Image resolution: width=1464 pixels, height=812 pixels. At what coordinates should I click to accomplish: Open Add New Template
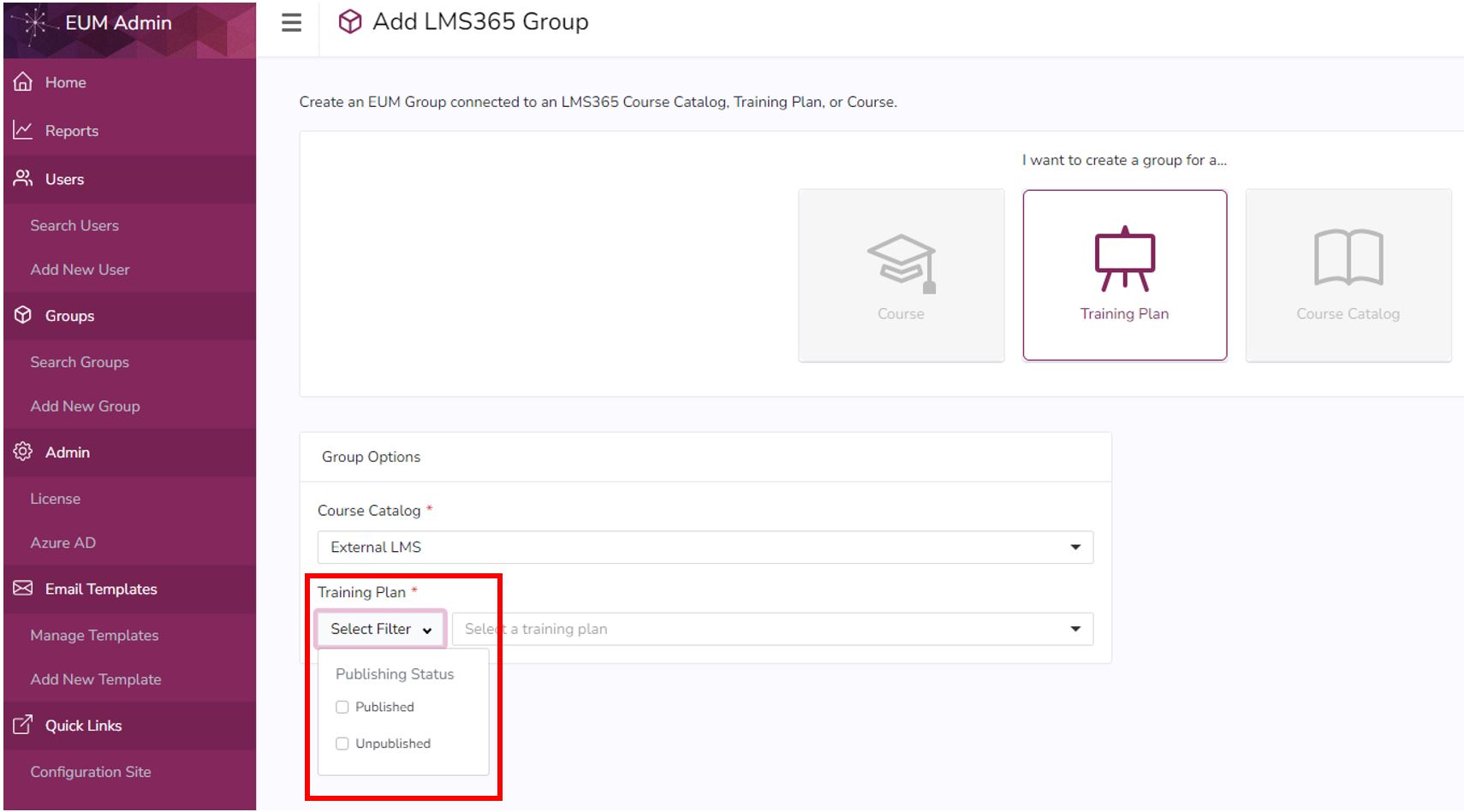96,679
